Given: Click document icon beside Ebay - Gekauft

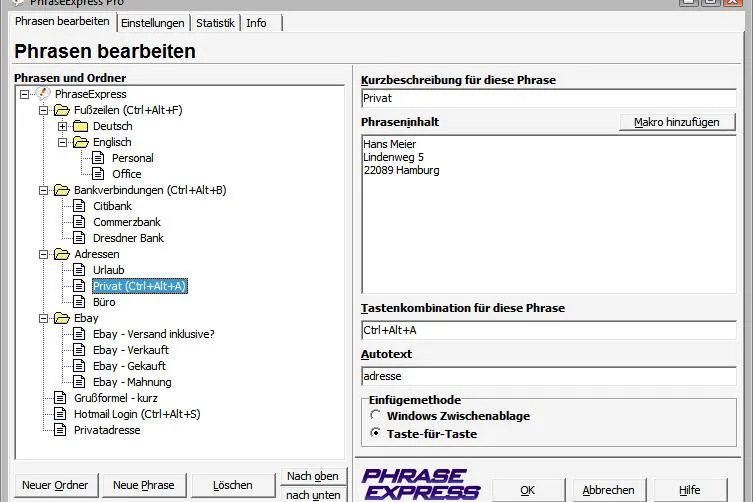Looking at the screenshot, I should coord(79,366).
